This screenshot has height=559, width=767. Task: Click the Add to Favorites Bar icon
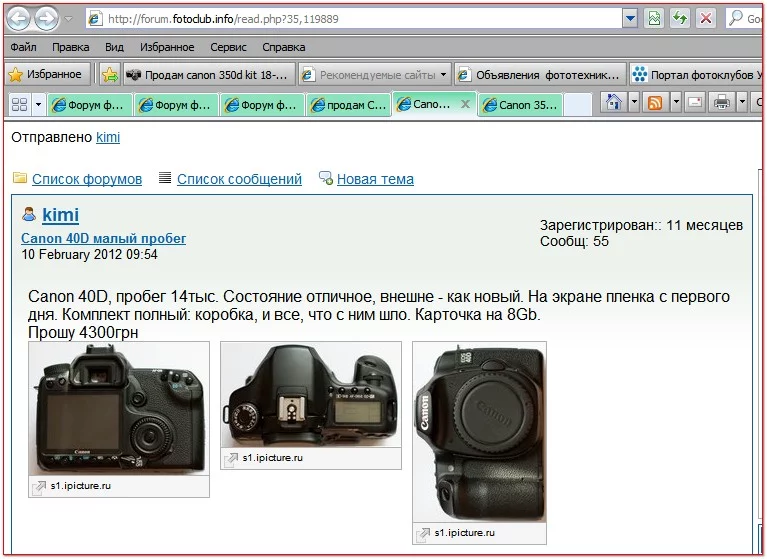[x=110, y=75]
